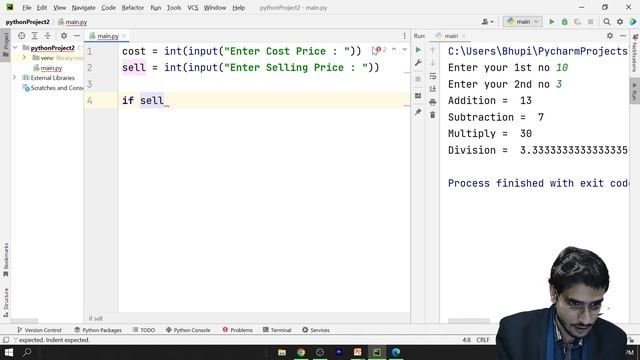640x360 pixels.
Task: Toggle Bookmarks sidebar stripe button
Action: click(6, 260)
